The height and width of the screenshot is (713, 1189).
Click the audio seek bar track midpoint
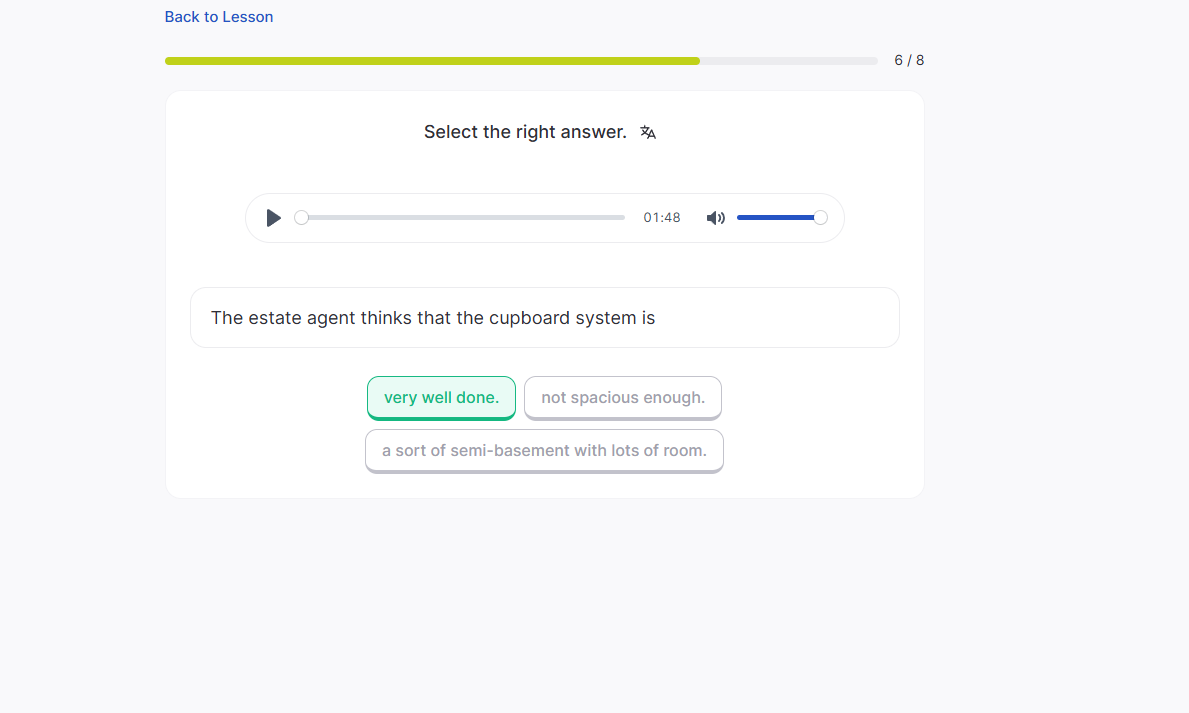pyautogui.click(x=463, y=218)
